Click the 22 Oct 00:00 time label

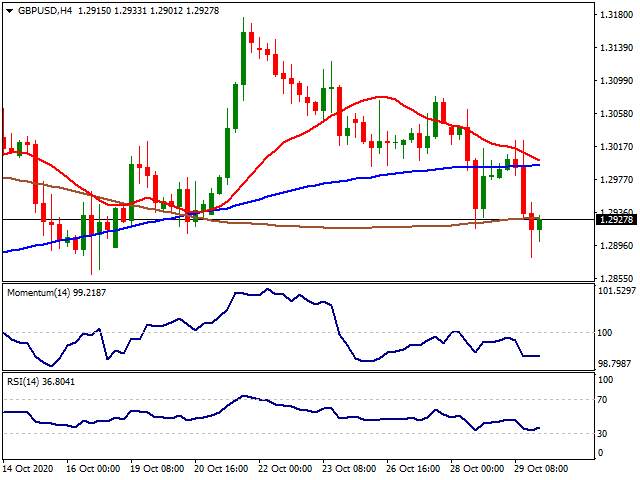[x=285, y=468]
